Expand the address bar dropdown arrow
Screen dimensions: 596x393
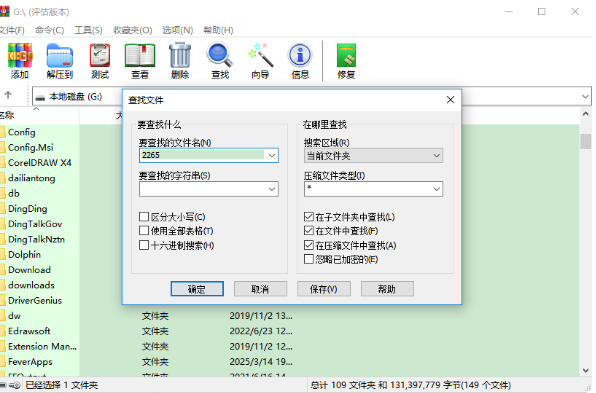click(585, 96)
